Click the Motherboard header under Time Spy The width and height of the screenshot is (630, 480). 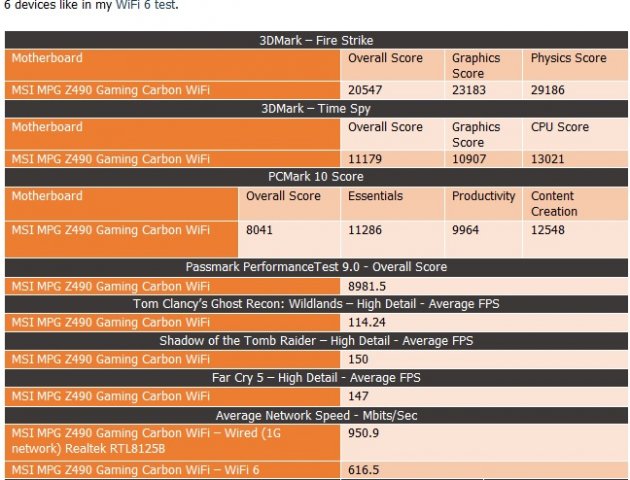click(x=47, y=127)
